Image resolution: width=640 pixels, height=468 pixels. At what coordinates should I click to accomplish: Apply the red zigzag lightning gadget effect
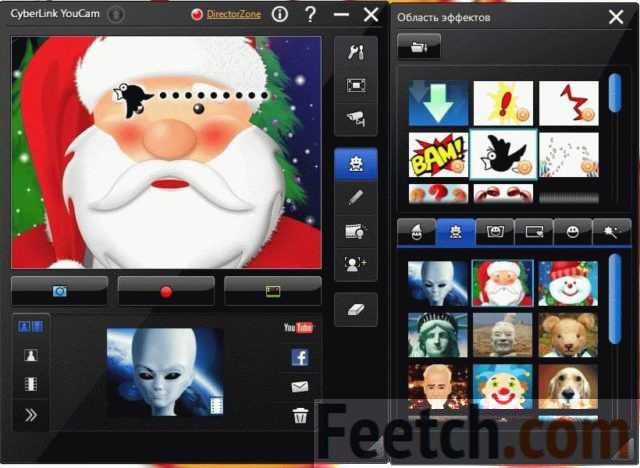coord(569,103)
